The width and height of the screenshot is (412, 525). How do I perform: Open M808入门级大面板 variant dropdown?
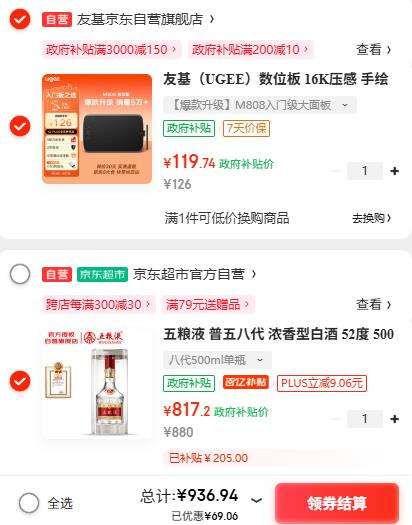click(260, 105)
